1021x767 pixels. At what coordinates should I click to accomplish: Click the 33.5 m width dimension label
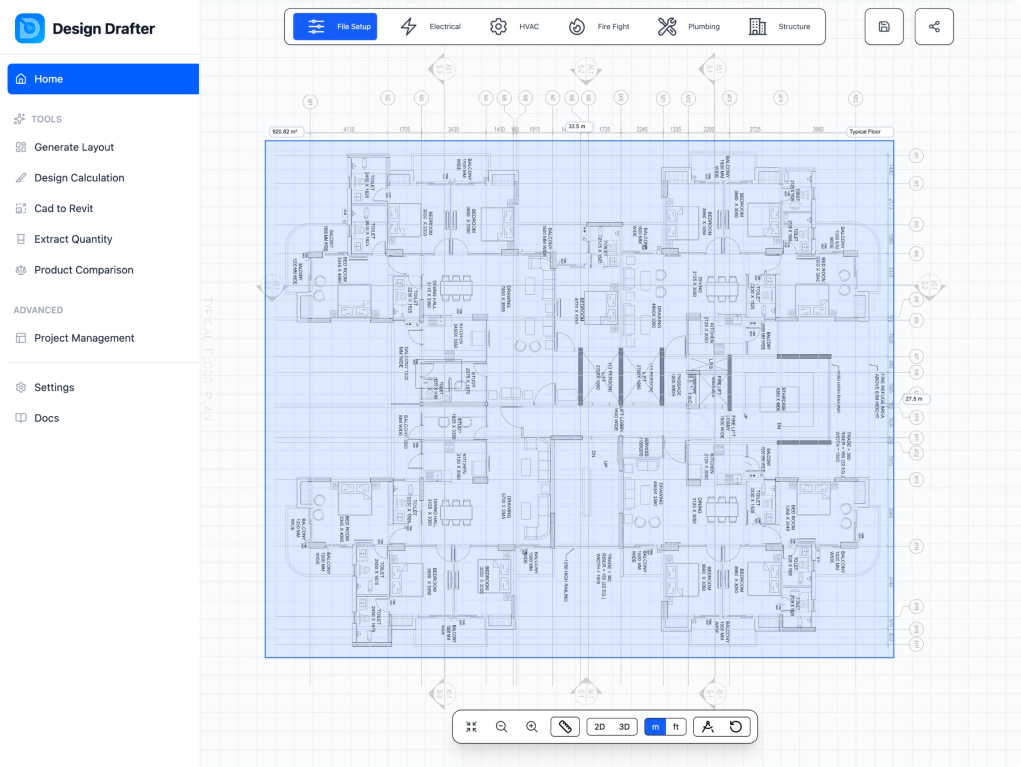click(x=577, y=127)
